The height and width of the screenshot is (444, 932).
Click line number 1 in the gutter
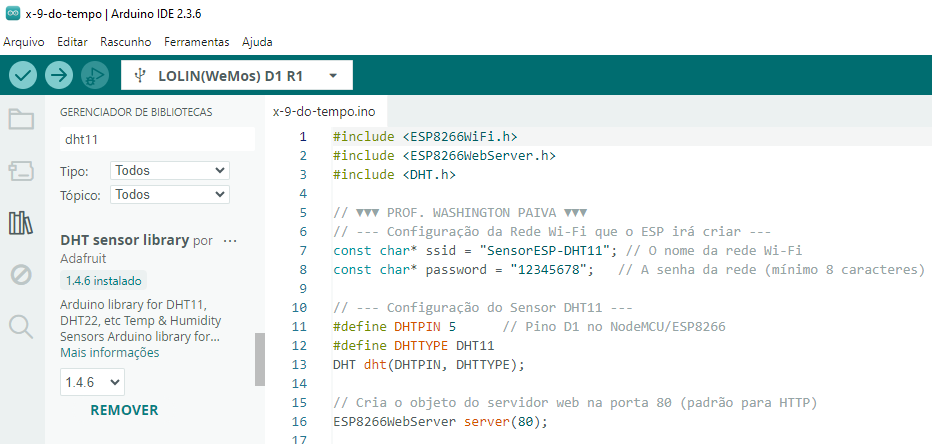tap(303, 137)
